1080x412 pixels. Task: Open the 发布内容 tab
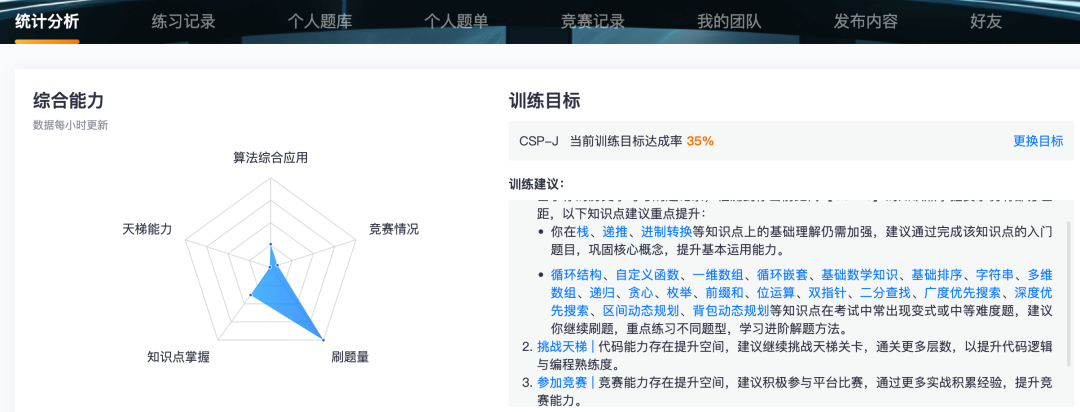(x=866, y=21)
